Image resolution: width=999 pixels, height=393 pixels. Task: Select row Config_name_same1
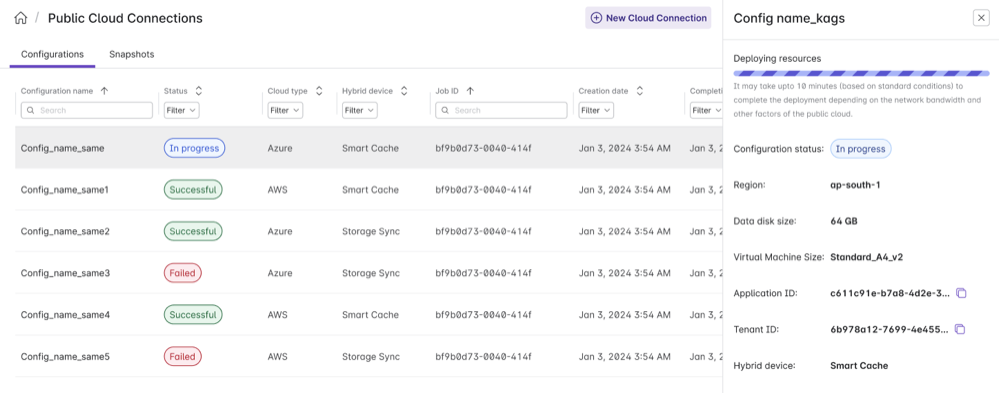369,190
